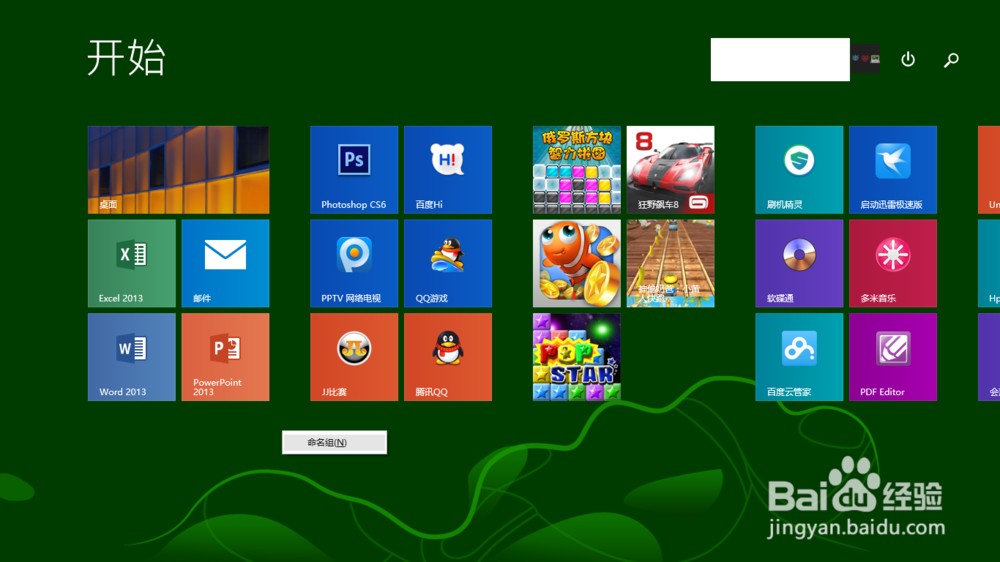Launch 百度云管家 cloud tile
1000x562 pixels.
pyautogui.click(x=799, y=357)
